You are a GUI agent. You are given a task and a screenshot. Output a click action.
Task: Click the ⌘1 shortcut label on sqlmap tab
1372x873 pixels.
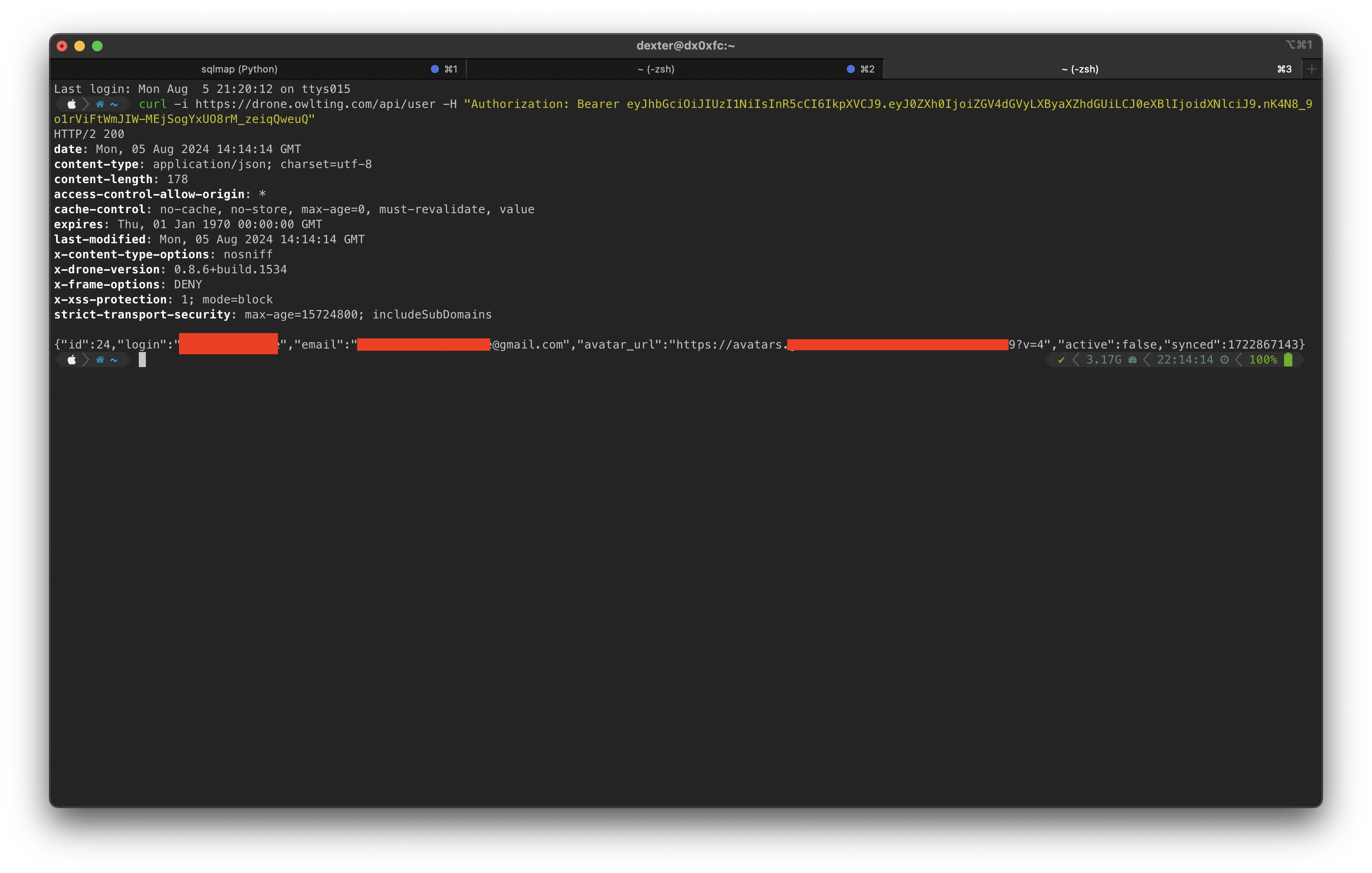451,69
